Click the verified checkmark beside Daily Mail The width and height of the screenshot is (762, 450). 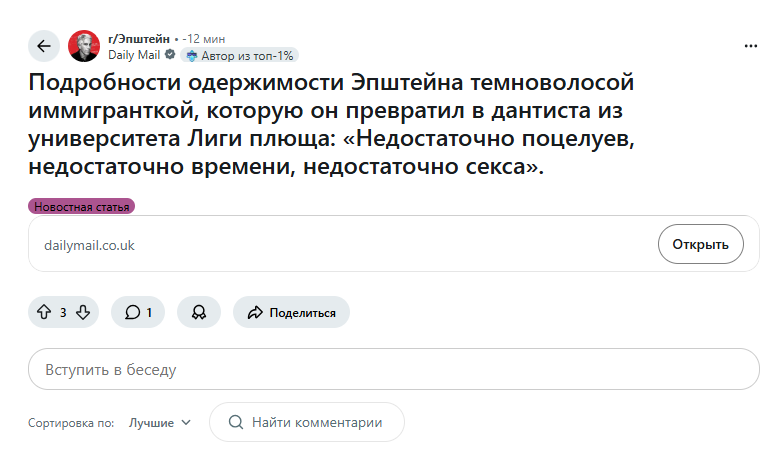(x=170, y=55)
